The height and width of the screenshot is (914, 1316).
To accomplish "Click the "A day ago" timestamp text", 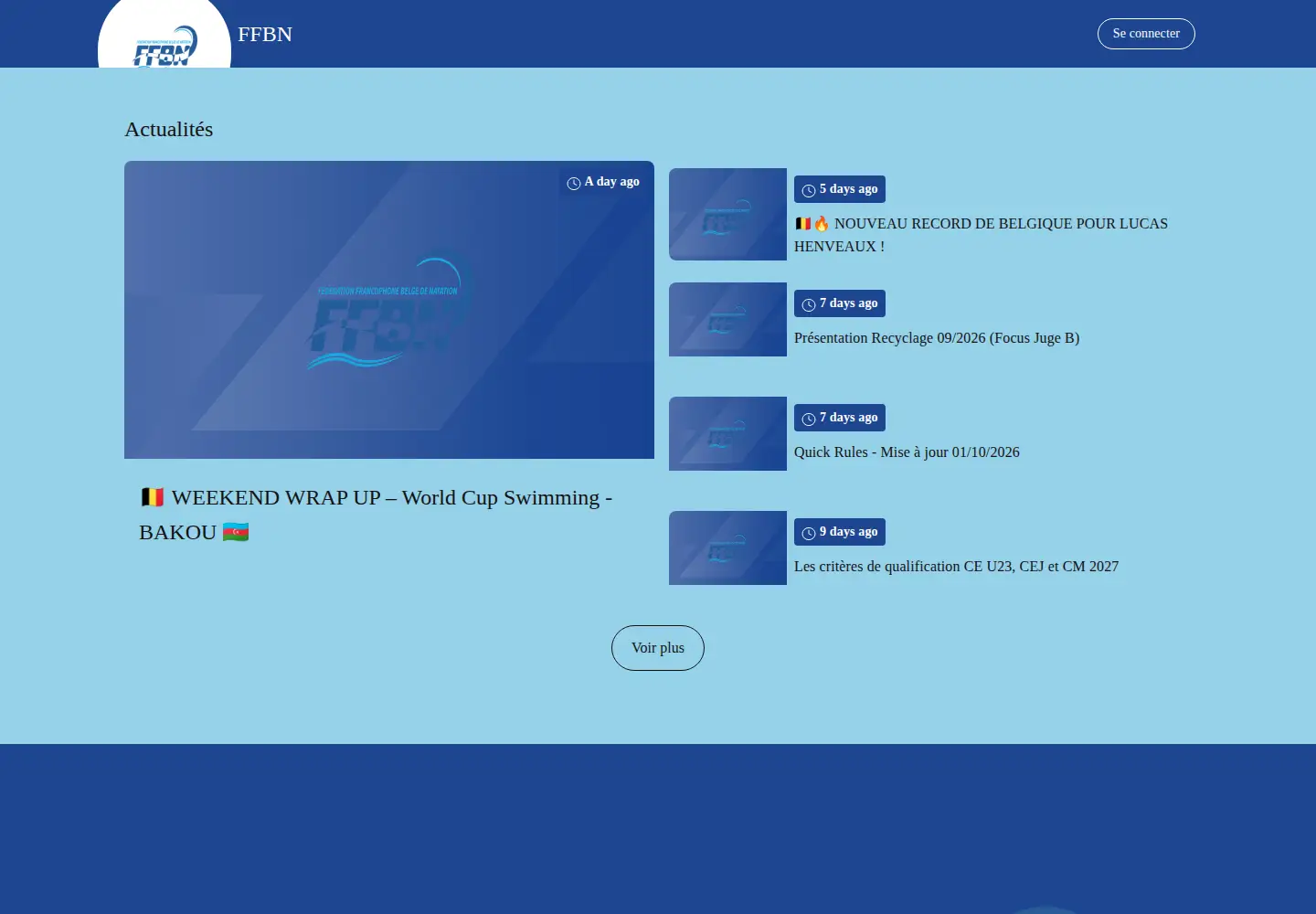I will click(612, 182).
